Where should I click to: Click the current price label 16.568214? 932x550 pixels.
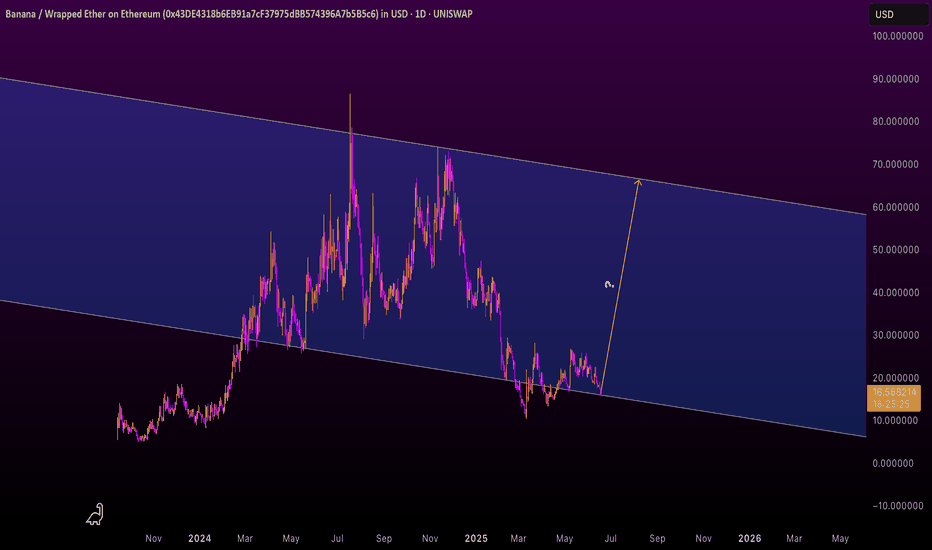pyautogui.click(x=894, y=392)
